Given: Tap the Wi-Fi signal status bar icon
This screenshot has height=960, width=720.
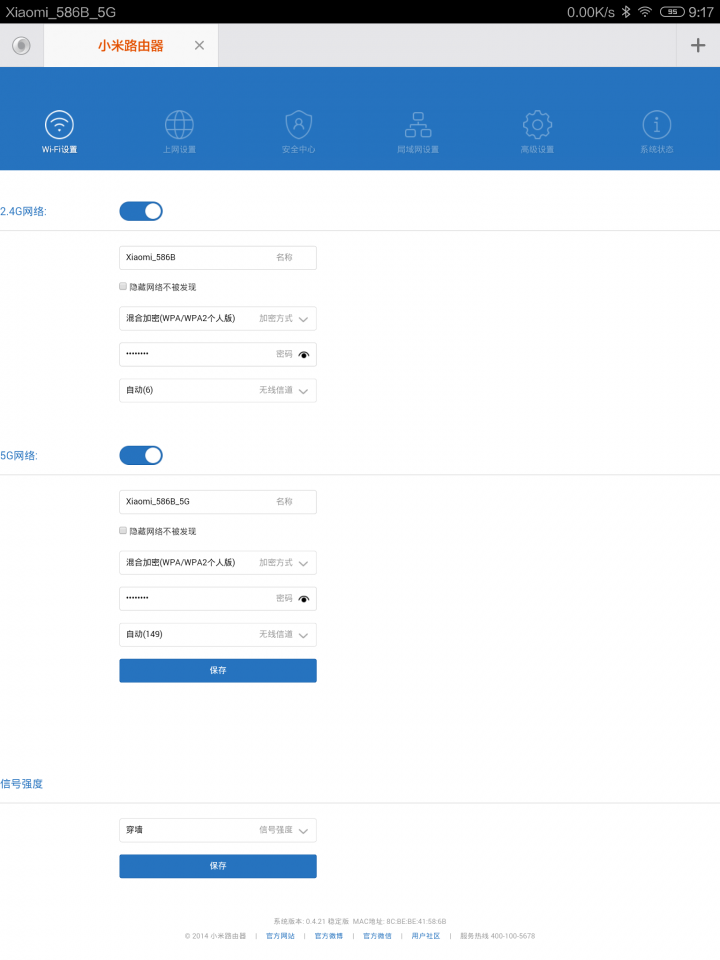Looking at the screenshot, I should pos(645,12).
